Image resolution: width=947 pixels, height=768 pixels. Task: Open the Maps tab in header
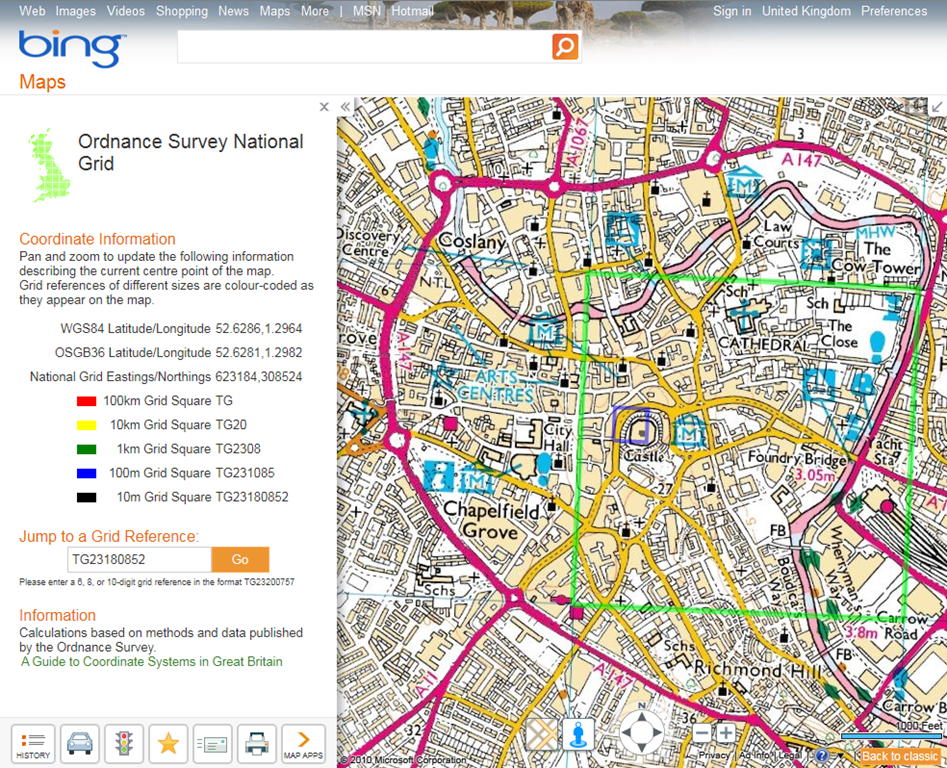(275, 11)
